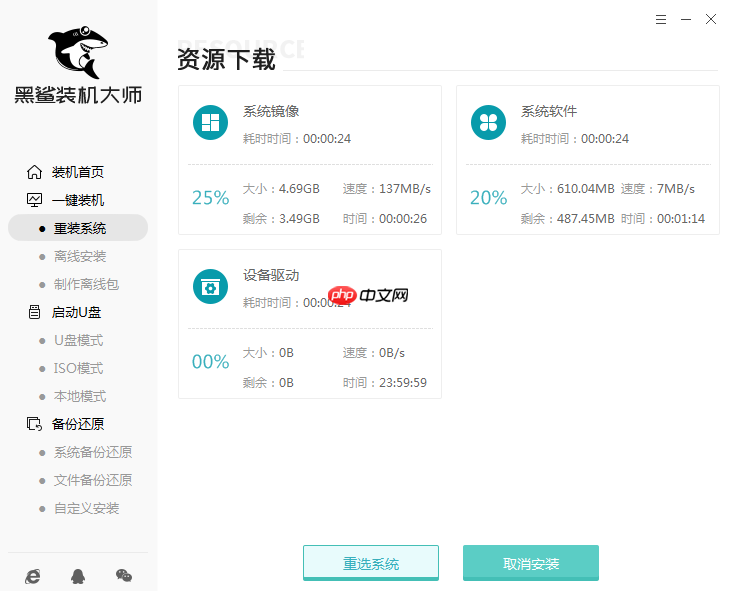Click 时间：00:01:14 text

pyautogui.click(x=663, y=219)
